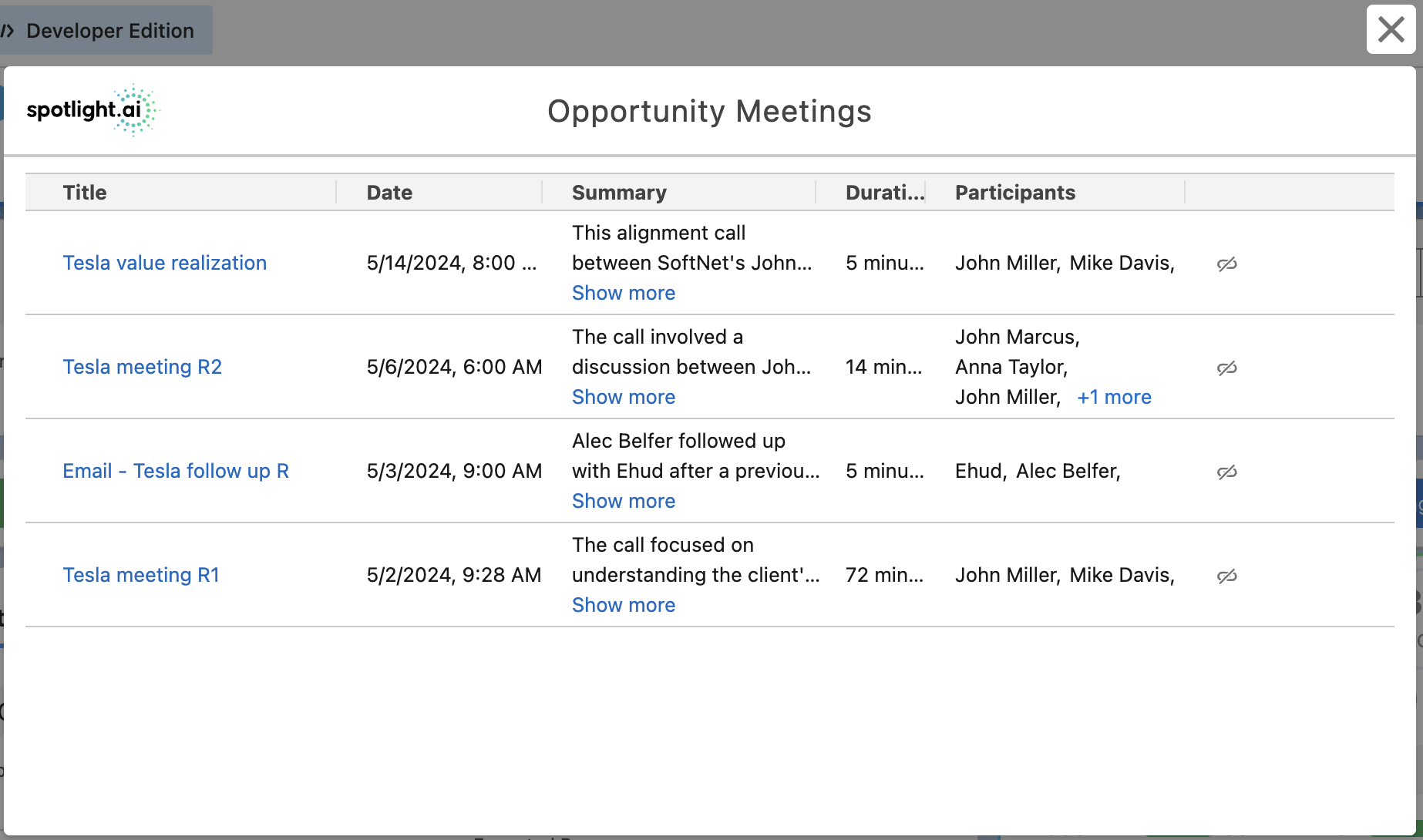The height and width of the screenshot is (840, 1423).
Task: Show more of Tesla value realization summary
Action: [x=624, y=293]
